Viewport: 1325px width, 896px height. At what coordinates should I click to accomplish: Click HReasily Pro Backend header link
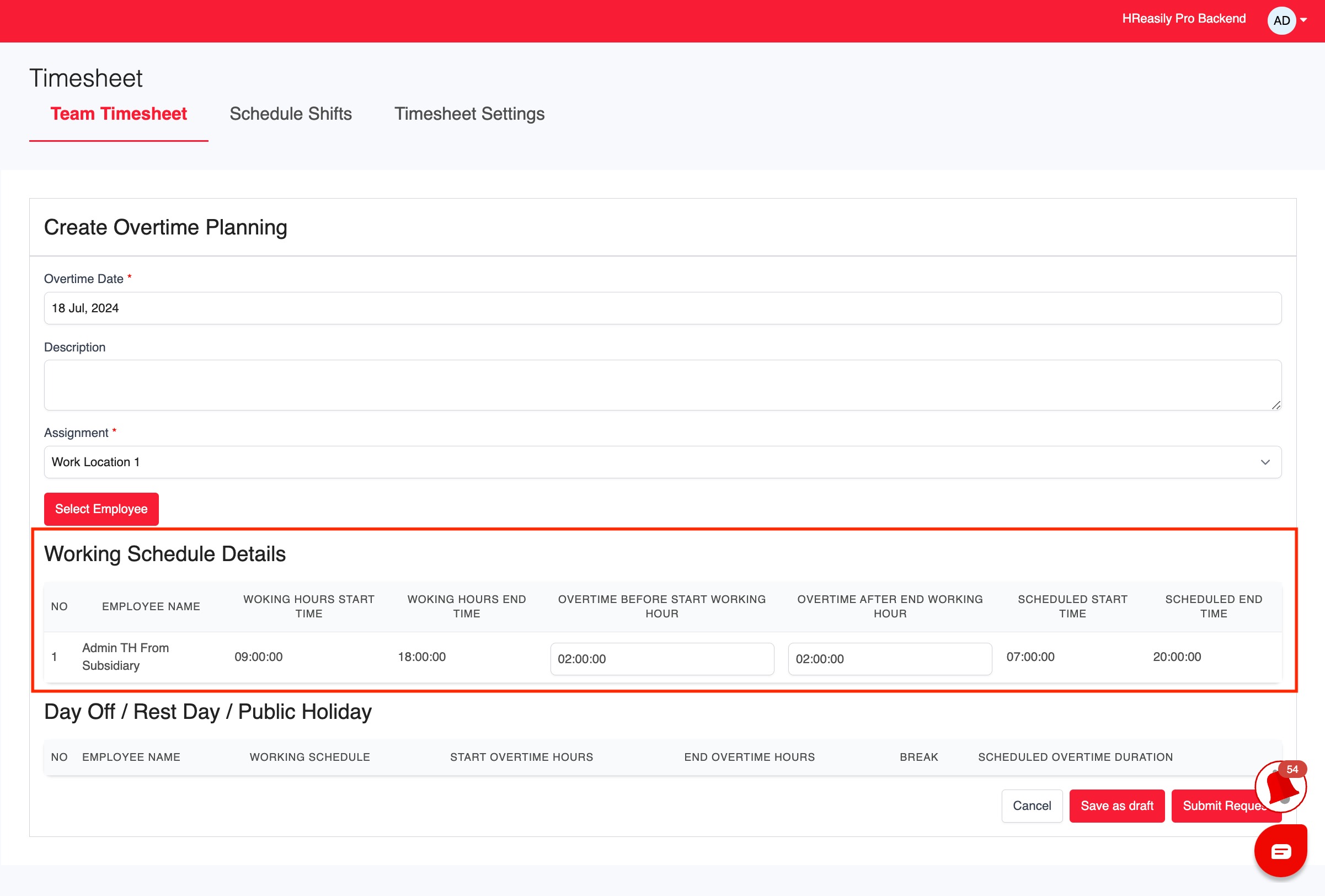click(1184, 18)
